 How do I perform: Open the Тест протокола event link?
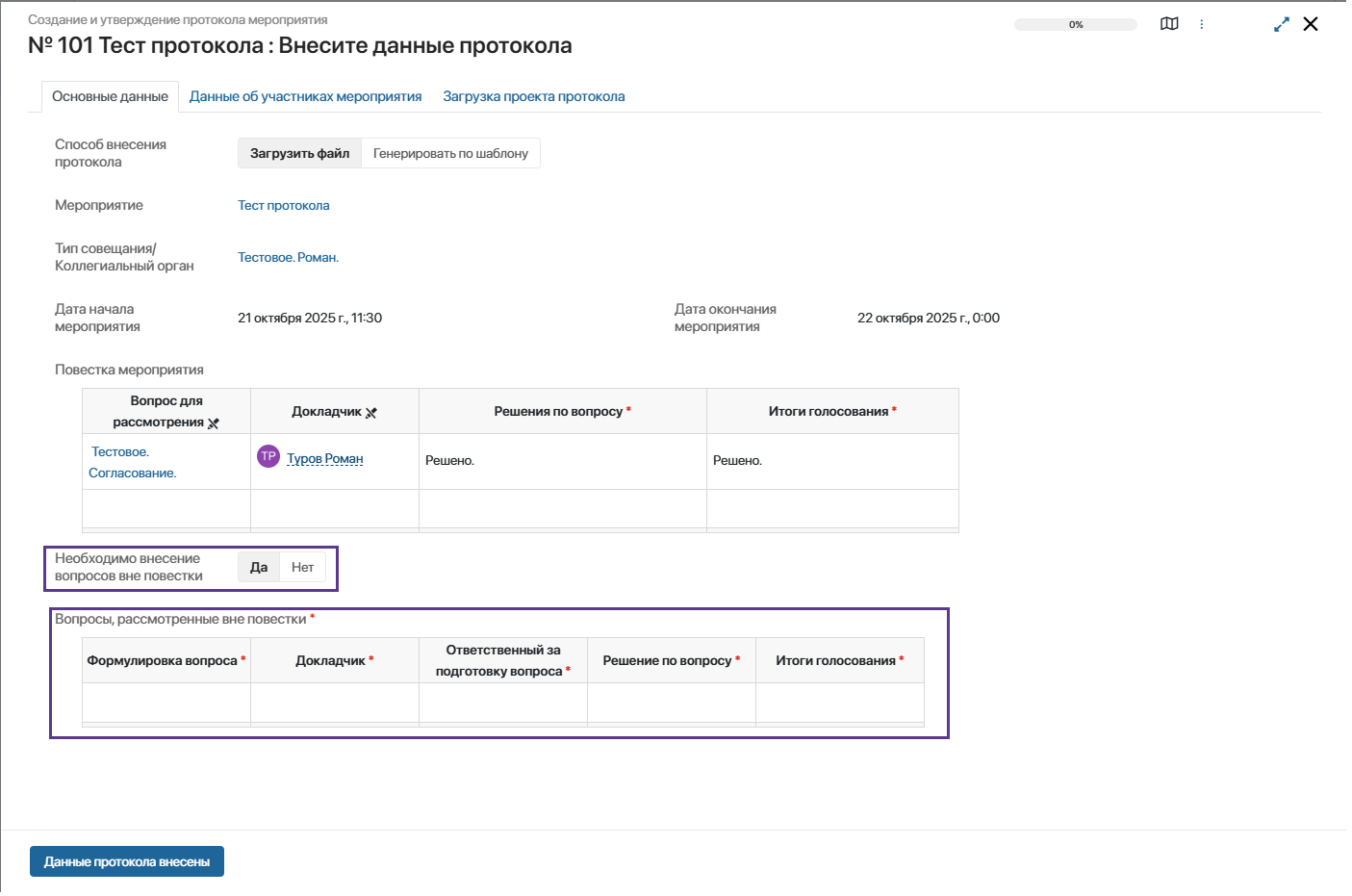(x=283, y=205)
